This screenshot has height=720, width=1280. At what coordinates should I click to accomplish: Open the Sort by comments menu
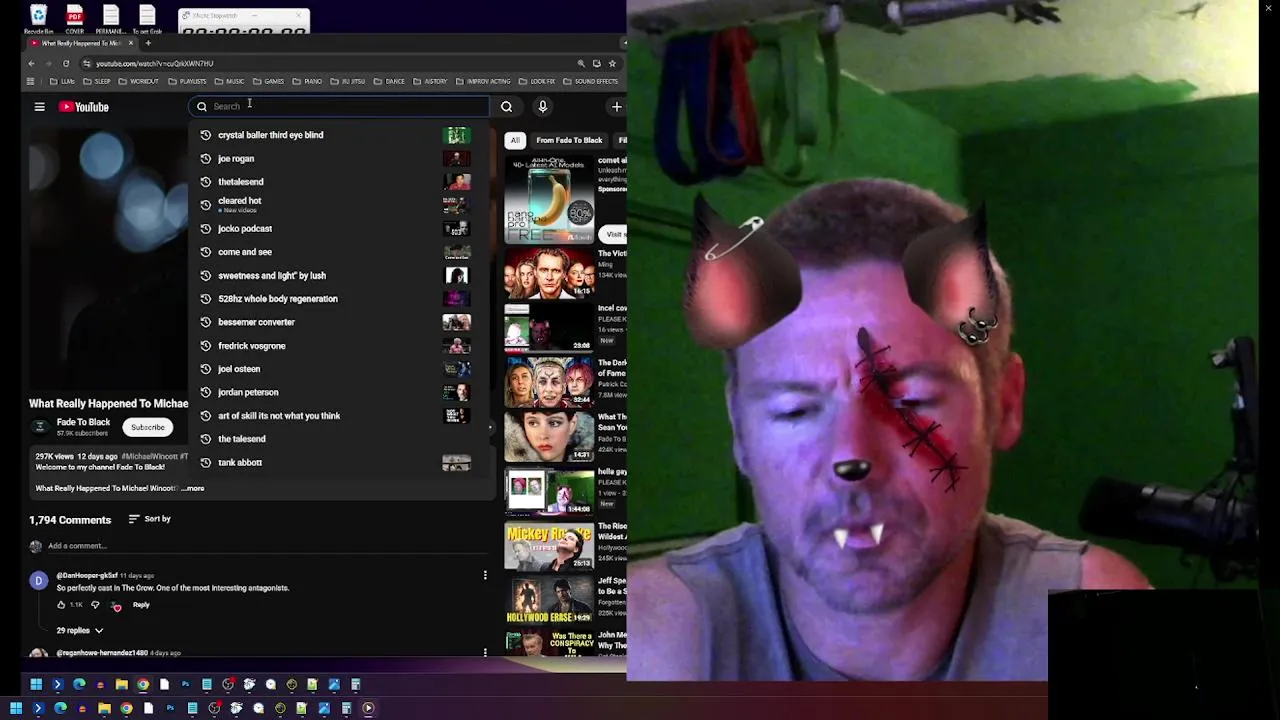click(x=150, y=519)
